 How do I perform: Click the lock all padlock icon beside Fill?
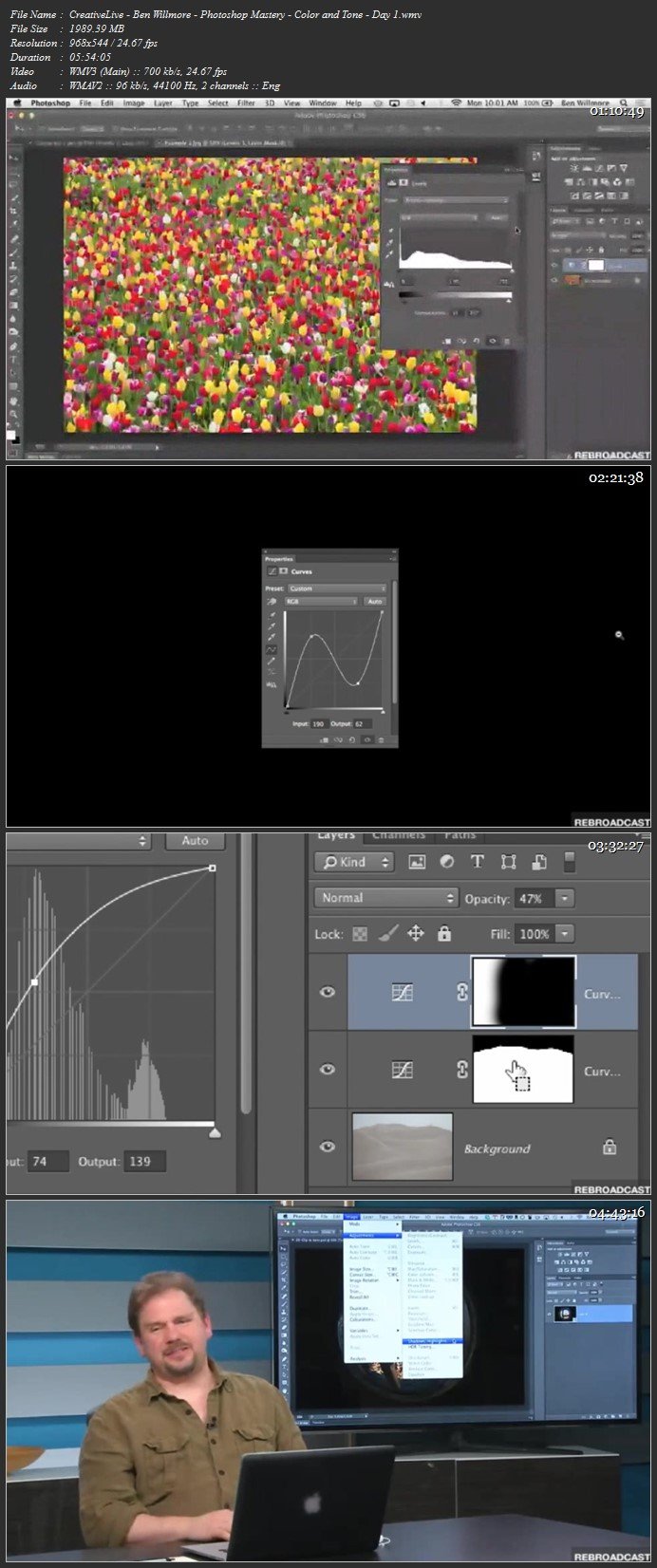pyautogui.click(x=443, y=934)
